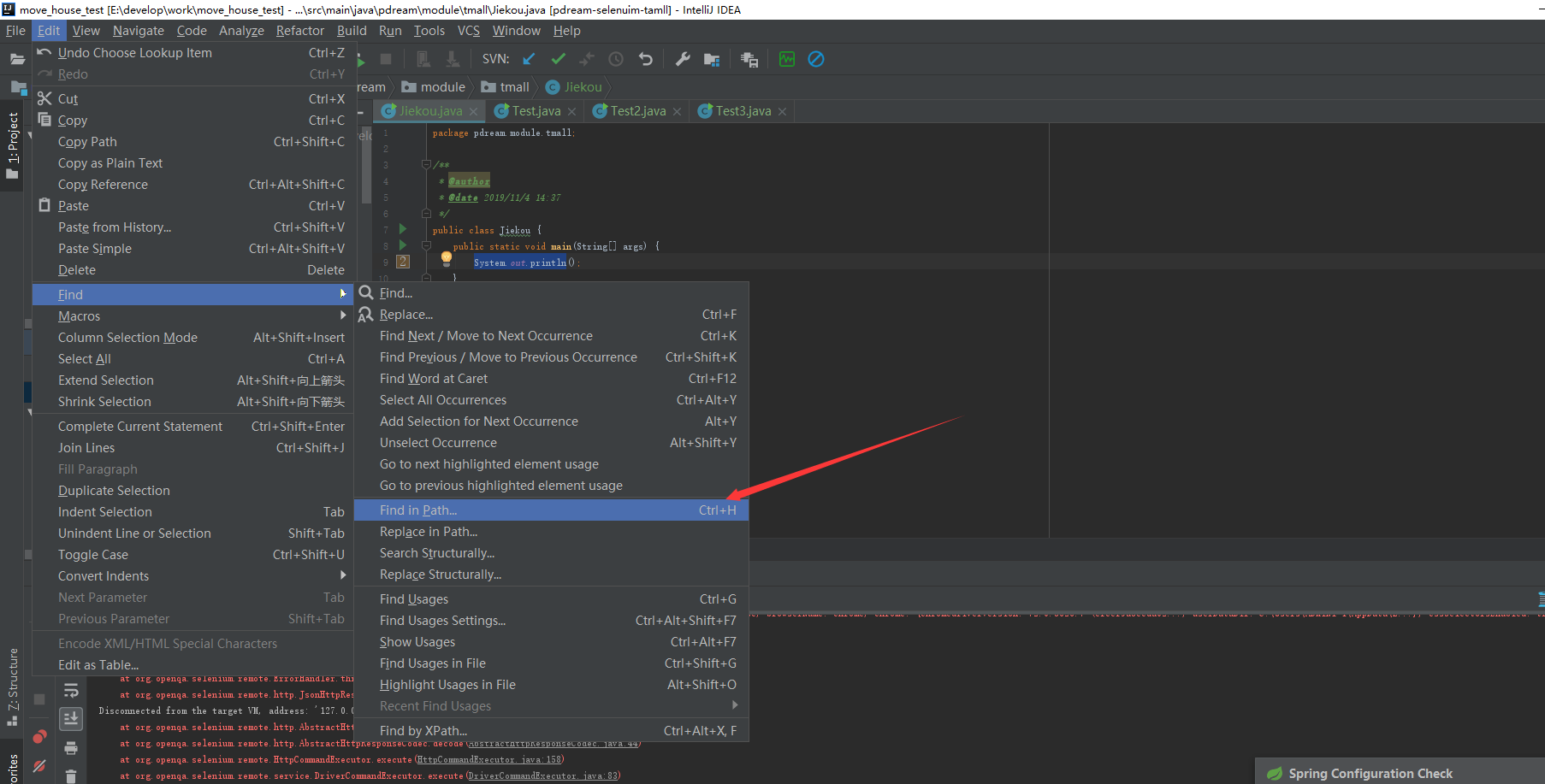
Task: Open the VCS menu
Action: click(469, 31)
